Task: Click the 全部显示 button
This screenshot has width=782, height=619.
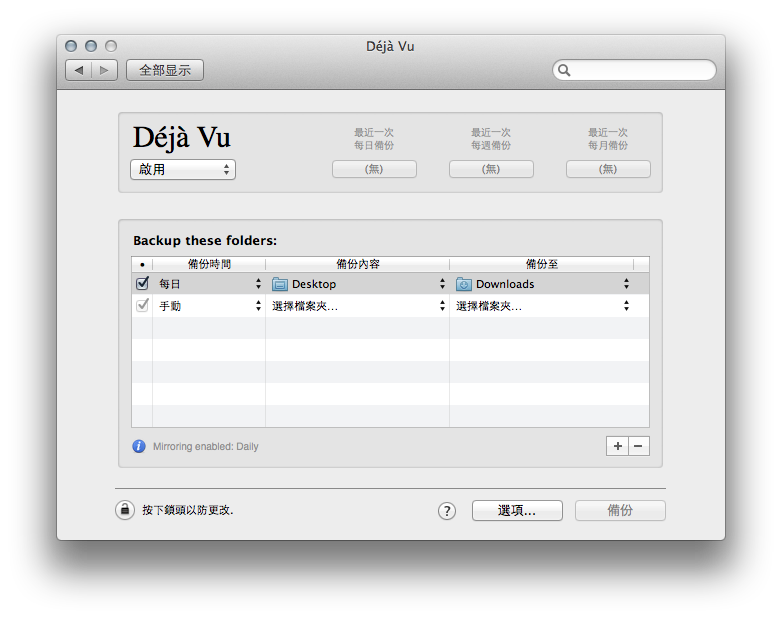Action: [x=165, y=70]
